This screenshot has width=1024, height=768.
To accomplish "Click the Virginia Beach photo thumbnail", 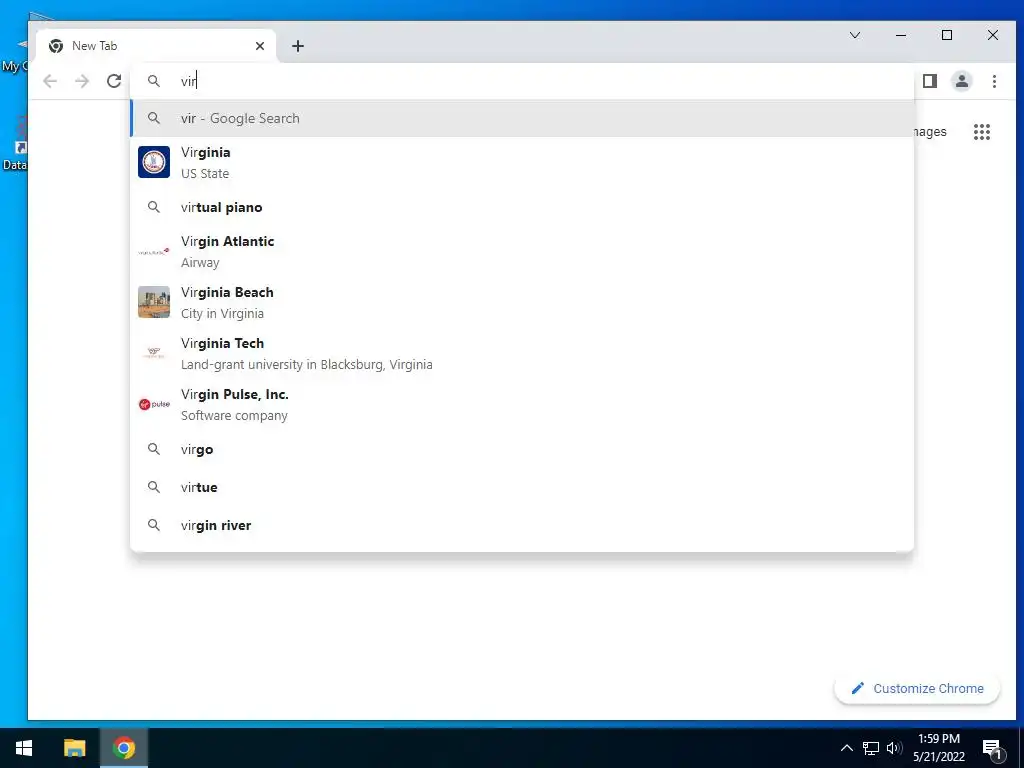I will [154, 302].
